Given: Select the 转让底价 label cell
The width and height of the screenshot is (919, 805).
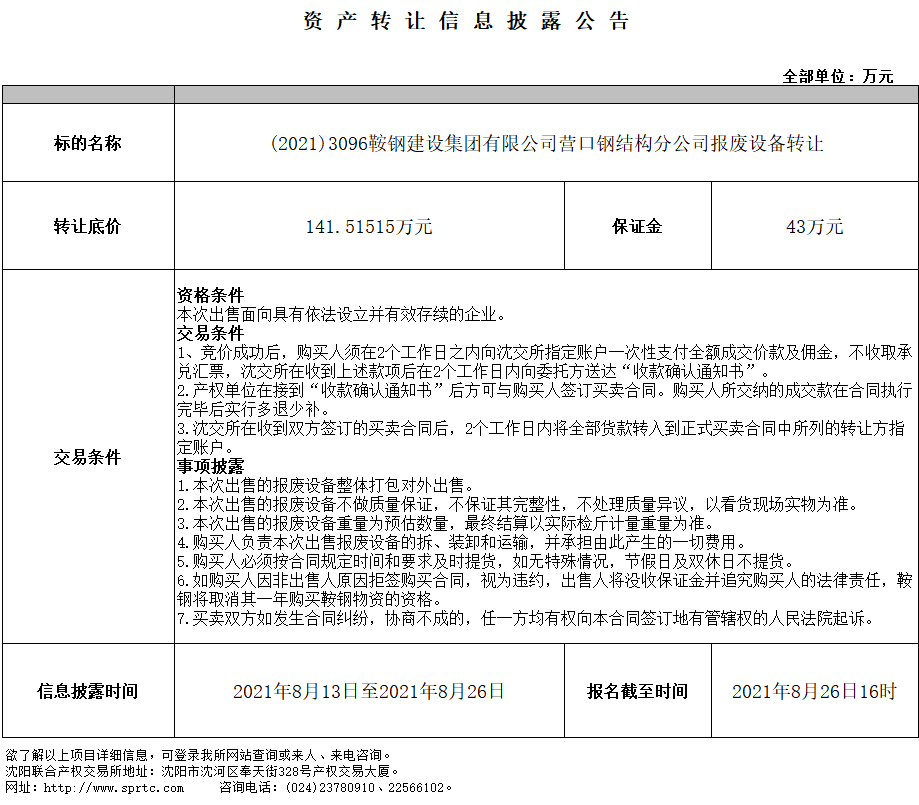Looking at the screenshot, I should coord(88,226).
